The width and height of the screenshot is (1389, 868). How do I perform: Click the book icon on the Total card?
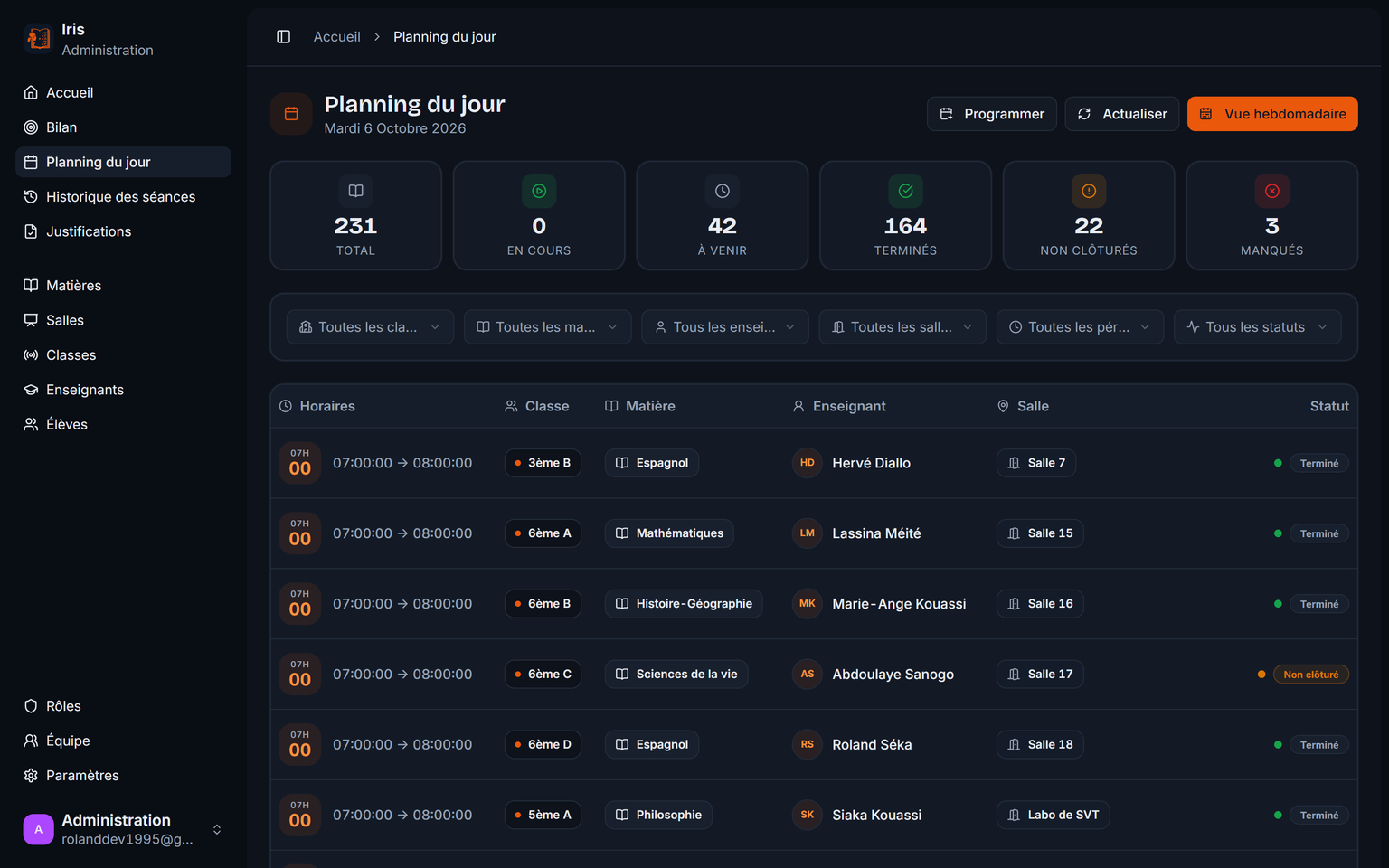point(355,191)
